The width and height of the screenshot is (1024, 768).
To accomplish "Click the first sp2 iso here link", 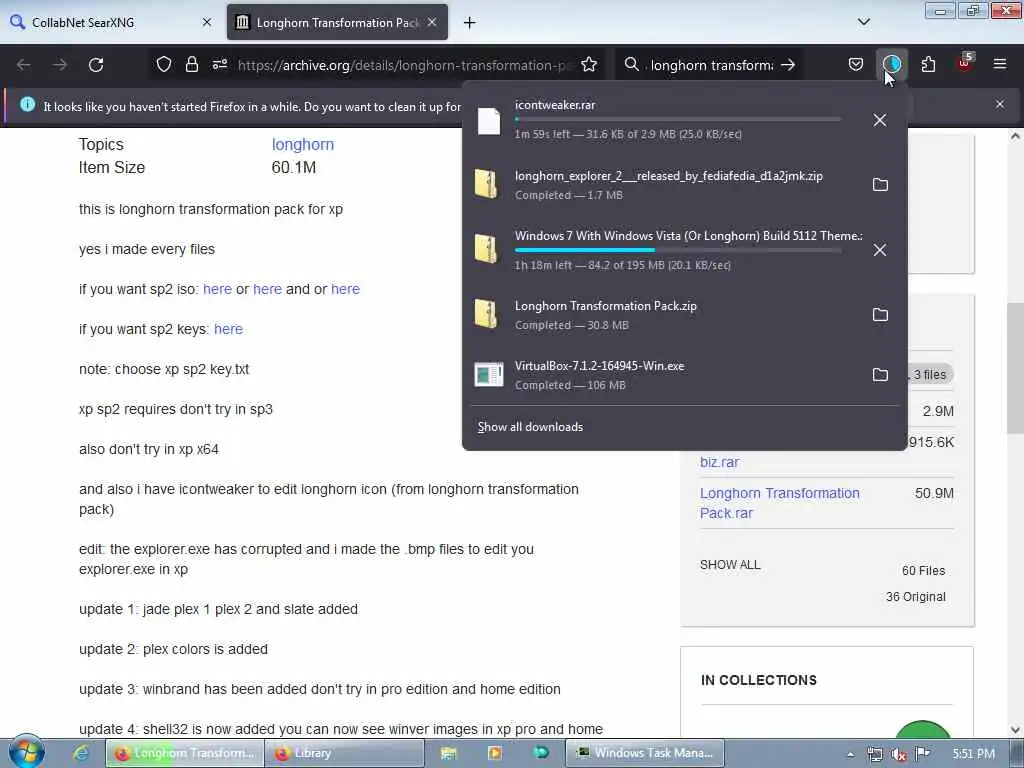I will pyautogui.click(x=217, y=289).
